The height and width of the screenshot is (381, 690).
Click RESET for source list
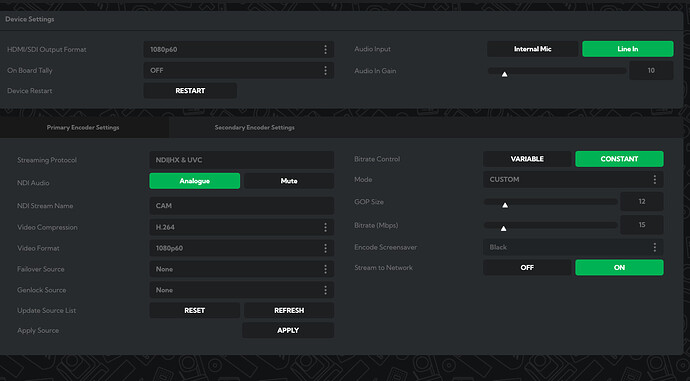(x=195, y=310)
